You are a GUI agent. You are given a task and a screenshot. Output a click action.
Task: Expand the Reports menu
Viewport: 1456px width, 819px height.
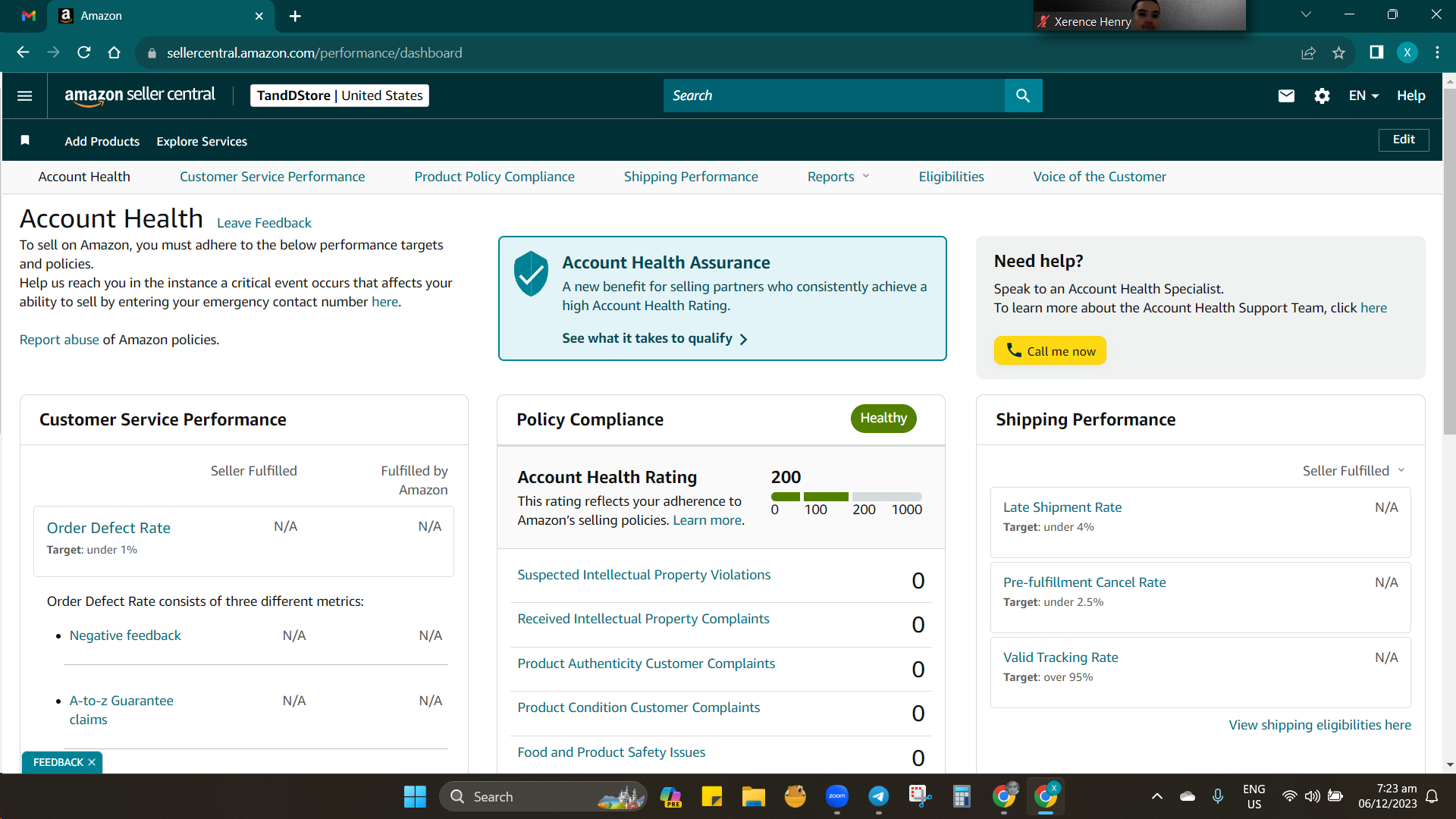pyautogui.click(x=838, y=177)
